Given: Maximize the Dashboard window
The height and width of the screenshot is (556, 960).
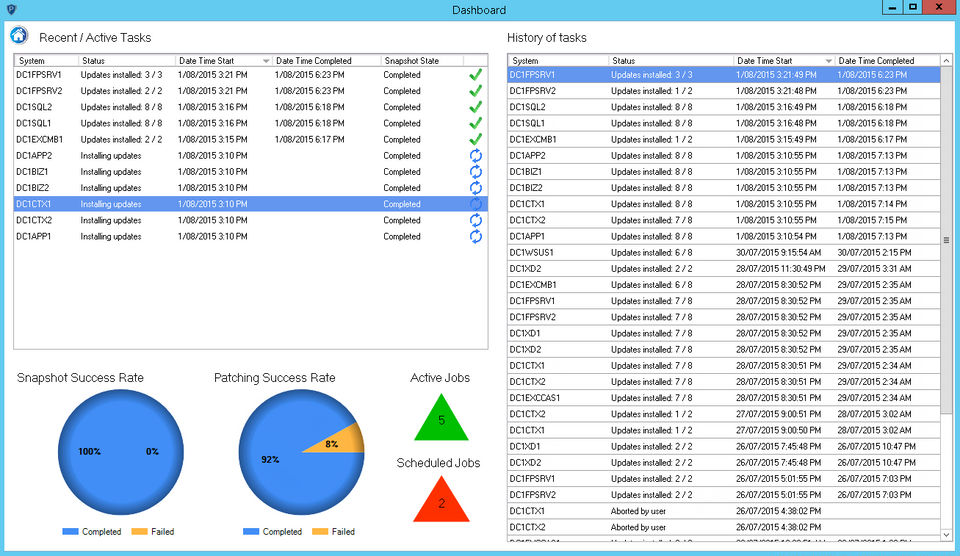Looking at the screenshot, I should [x=913, y=7].
